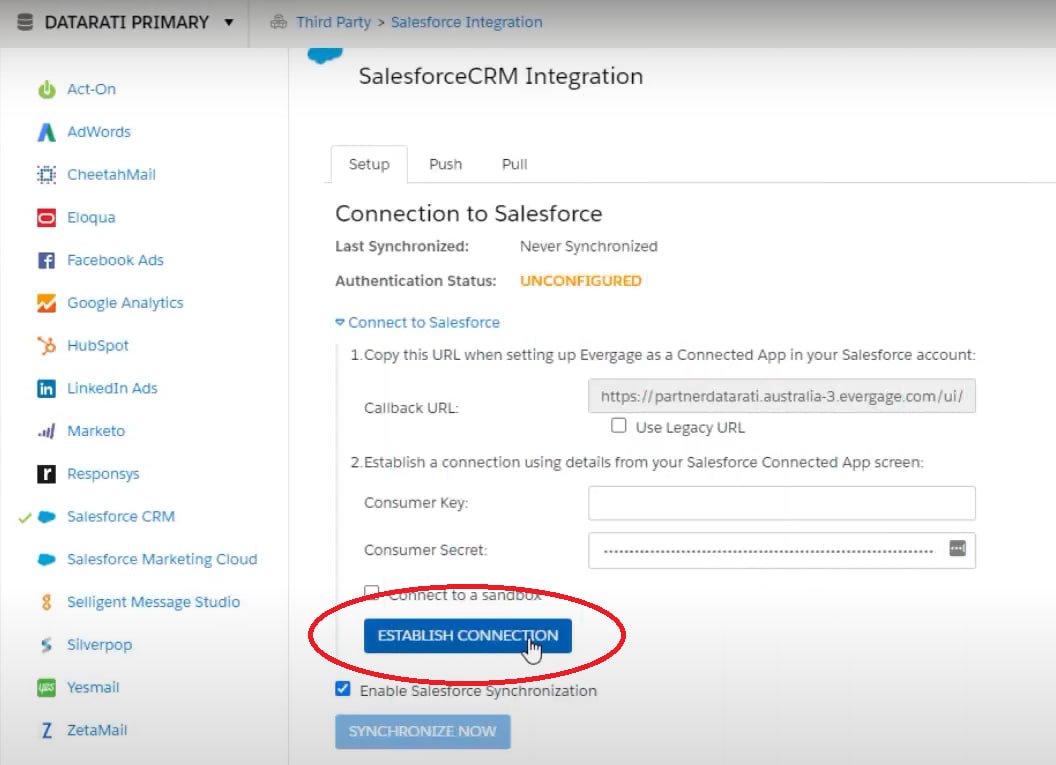Click the UNCONFIGURED authentication status text
The width and height of the screenshot is (1056, 765).
581,281
